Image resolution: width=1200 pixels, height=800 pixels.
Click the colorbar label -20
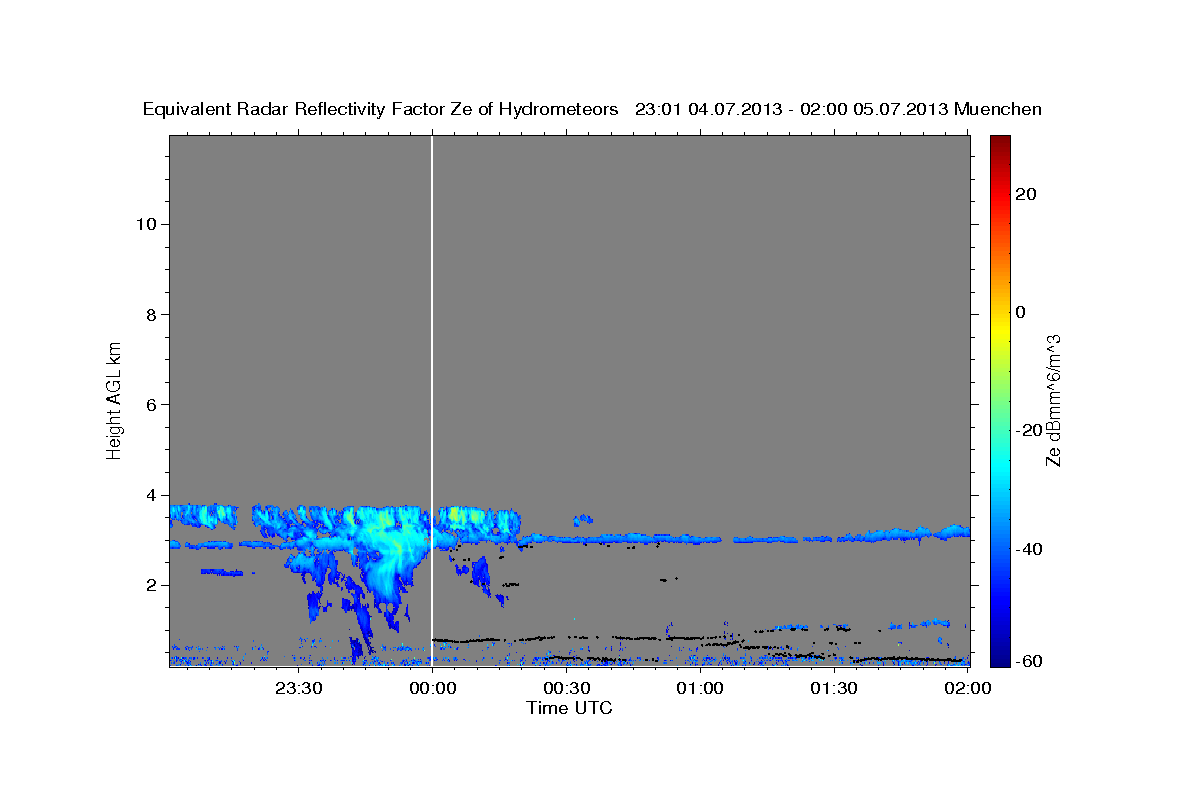(x=1028, y=430)
